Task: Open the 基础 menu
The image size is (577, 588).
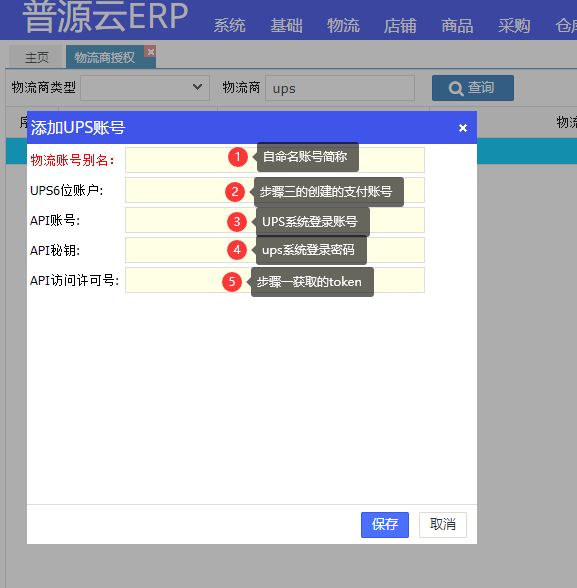Action: point(286,26)
